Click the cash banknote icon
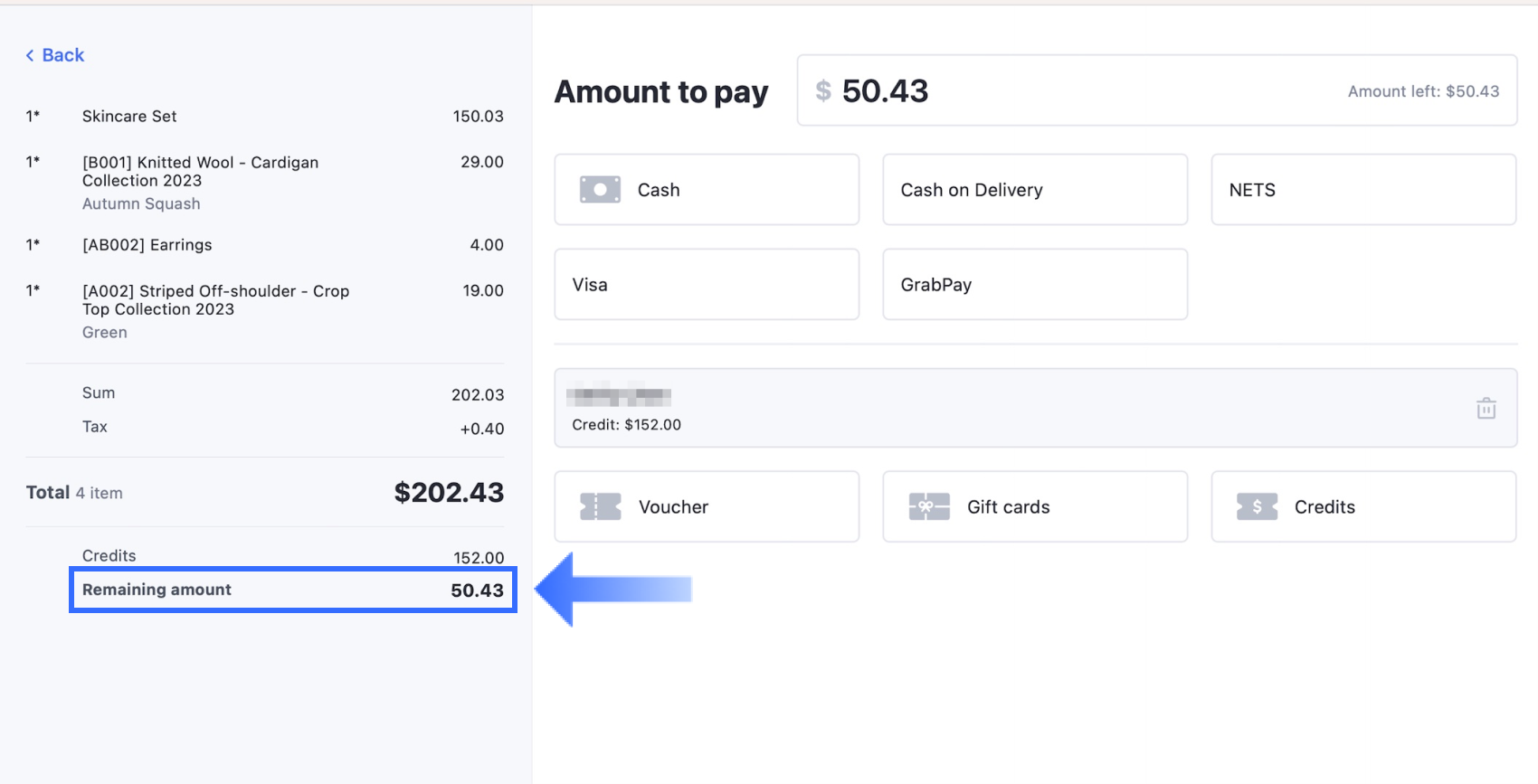Screen dimensions: 1538x784 click(x=600, y=190)
